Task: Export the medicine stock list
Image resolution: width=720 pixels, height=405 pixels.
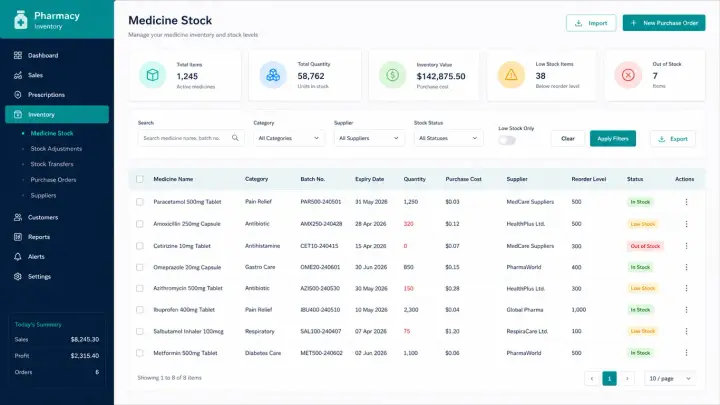Action: (x=673, y=139)
